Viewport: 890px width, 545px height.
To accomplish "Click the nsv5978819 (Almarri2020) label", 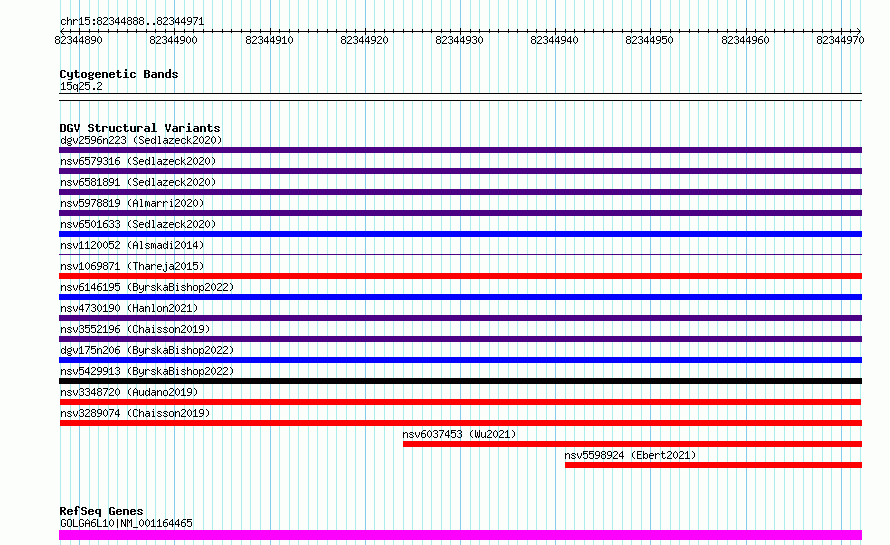I will (132, 203).
